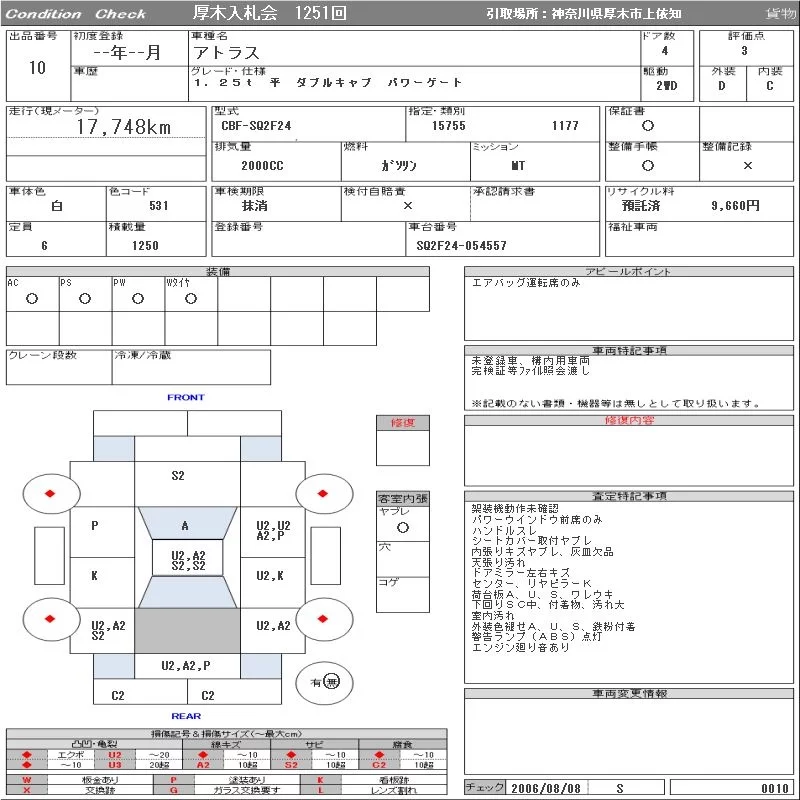This screenshot has height=800, width=800.
Task: Click the C2 corrosion legend diamond
Action: pyautogui.click(x=379, y=755)
